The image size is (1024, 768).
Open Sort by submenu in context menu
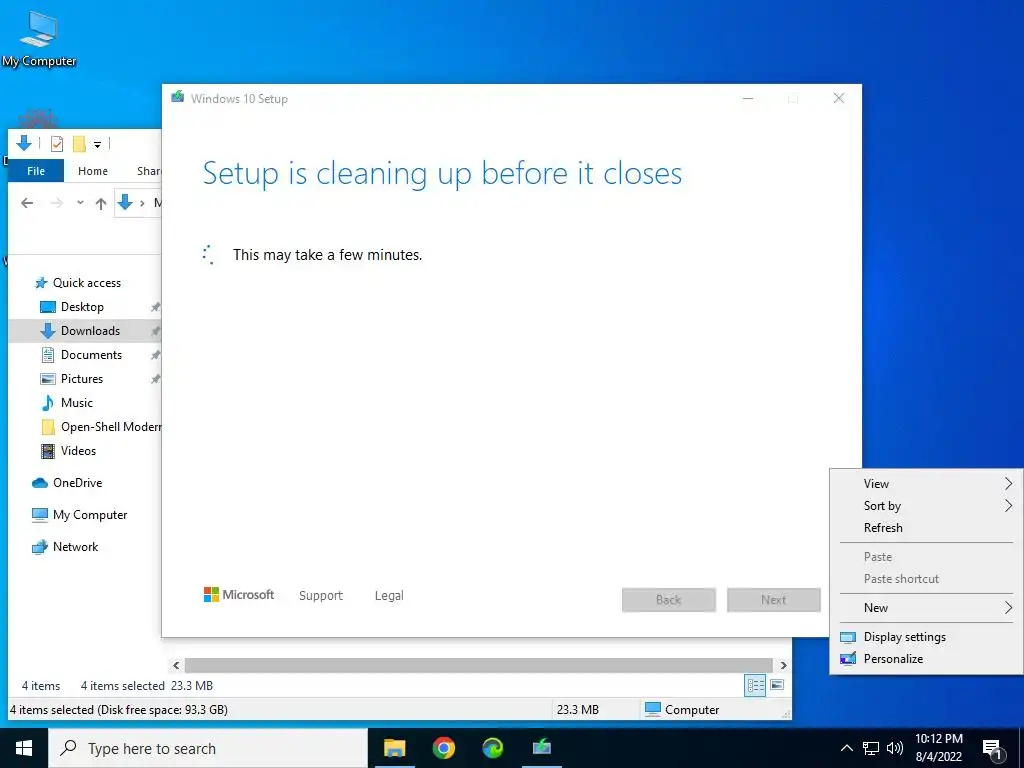point(926,506)
